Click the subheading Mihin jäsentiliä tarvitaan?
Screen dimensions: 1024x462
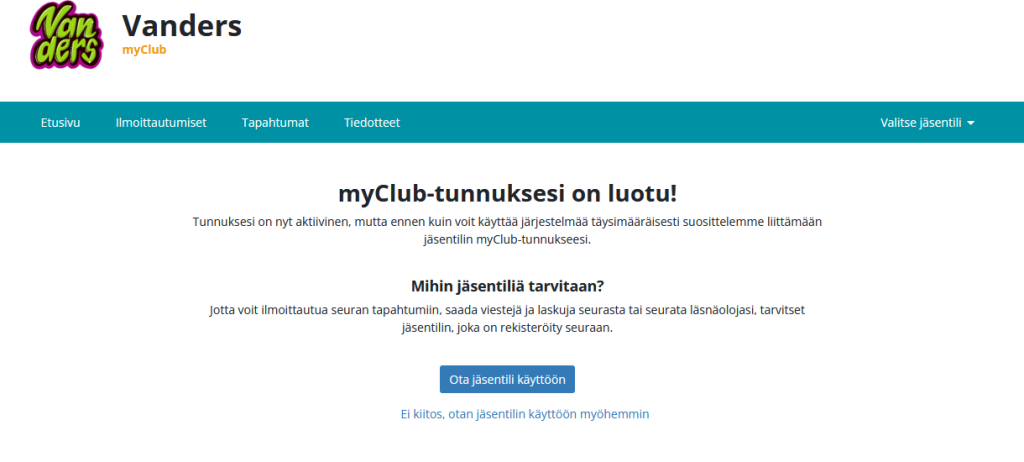[x=512, y=285]
